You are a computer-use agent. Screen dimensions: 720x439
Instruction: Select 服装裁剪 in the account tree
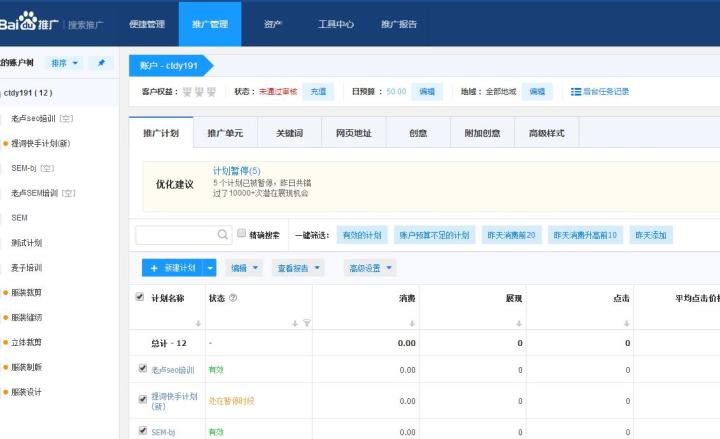pos(26,292)
